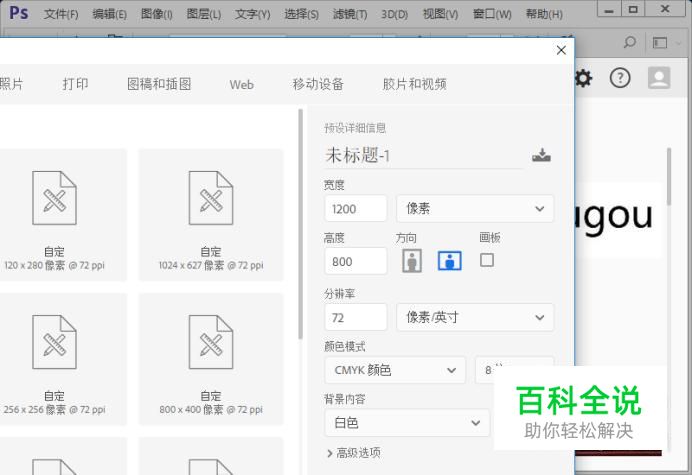The height and width of the screenshot is (475, 692).
Task: Open the user account profile icon
Action: 659,78
